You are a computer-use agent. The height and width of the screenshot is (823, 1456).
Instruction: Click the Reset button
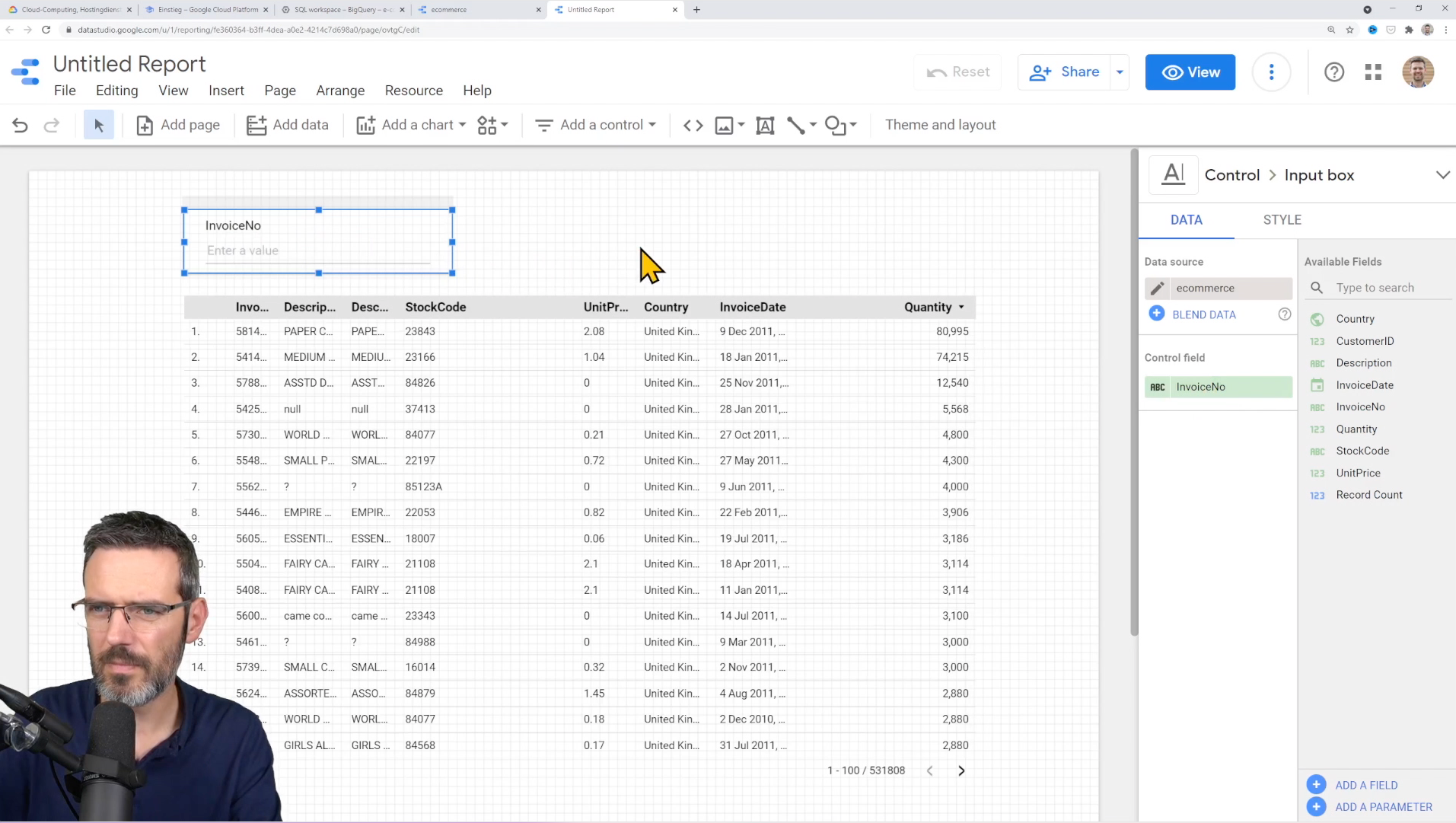point(957,72)
